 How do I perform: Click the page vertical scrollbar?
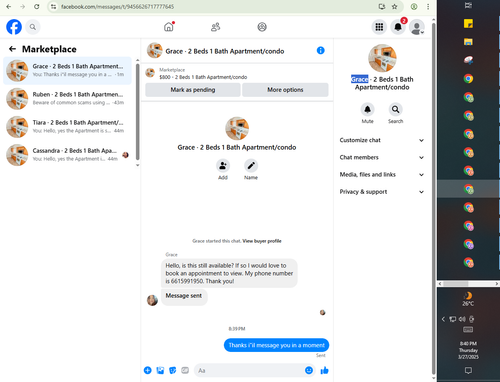pyautogui.click(x=433, y=200)
